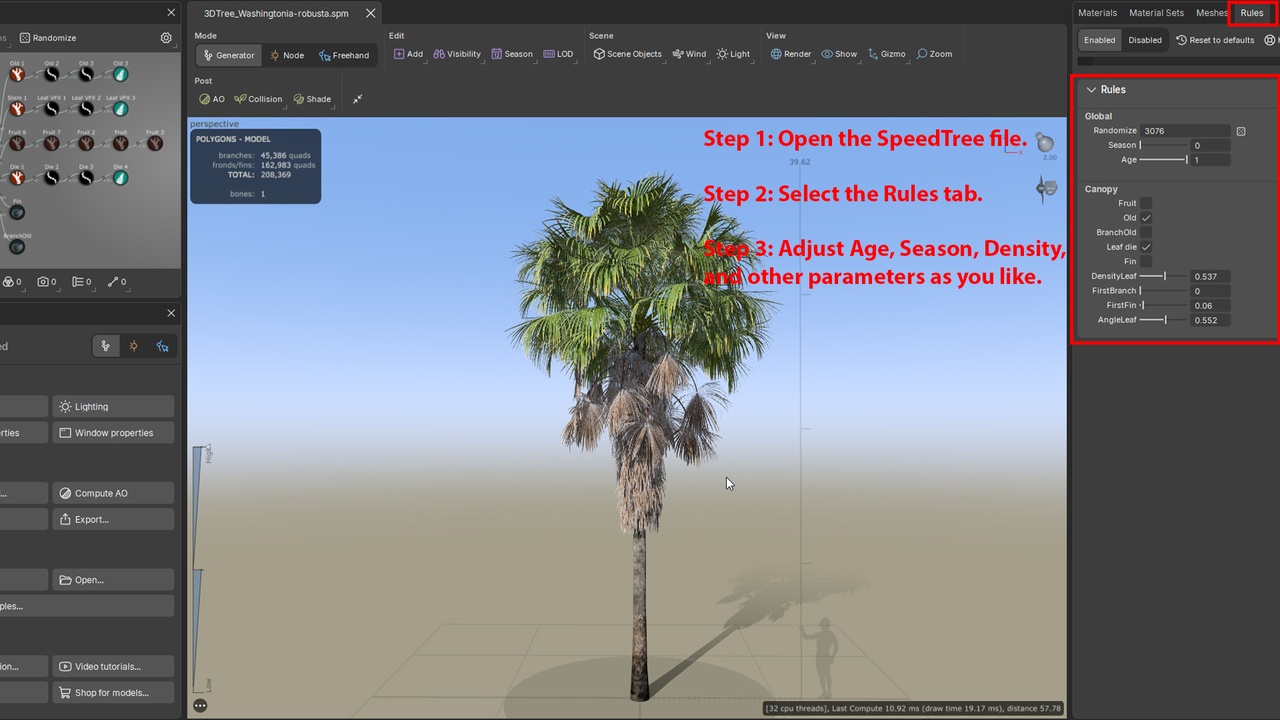The image size is (1280, 720).
Task: Select the Old 1 generator node
Action: pyautogui.click(x=17, y=74)
